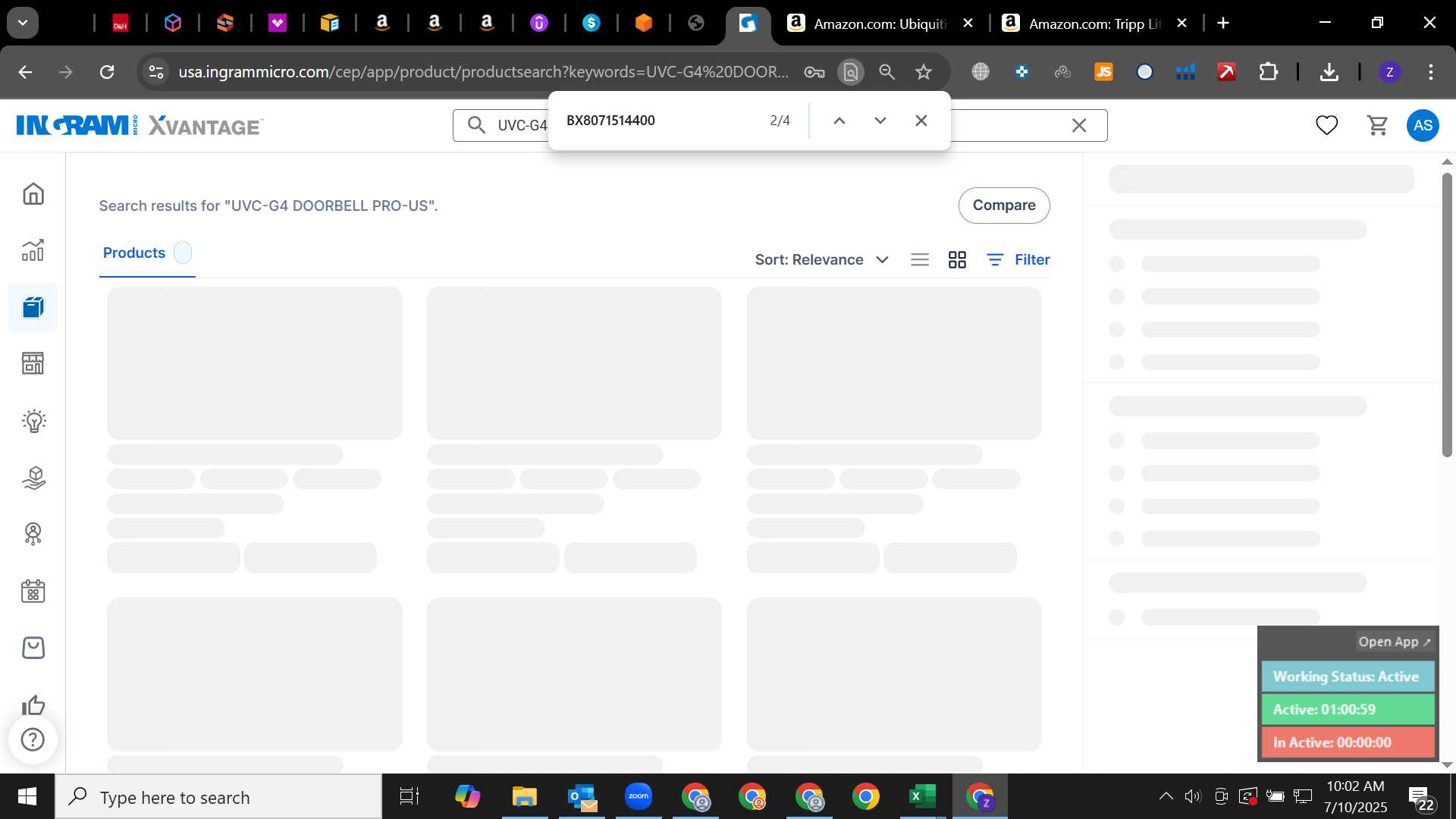
Task: Open the calendar sidebar icon
Action: point(33,591)
